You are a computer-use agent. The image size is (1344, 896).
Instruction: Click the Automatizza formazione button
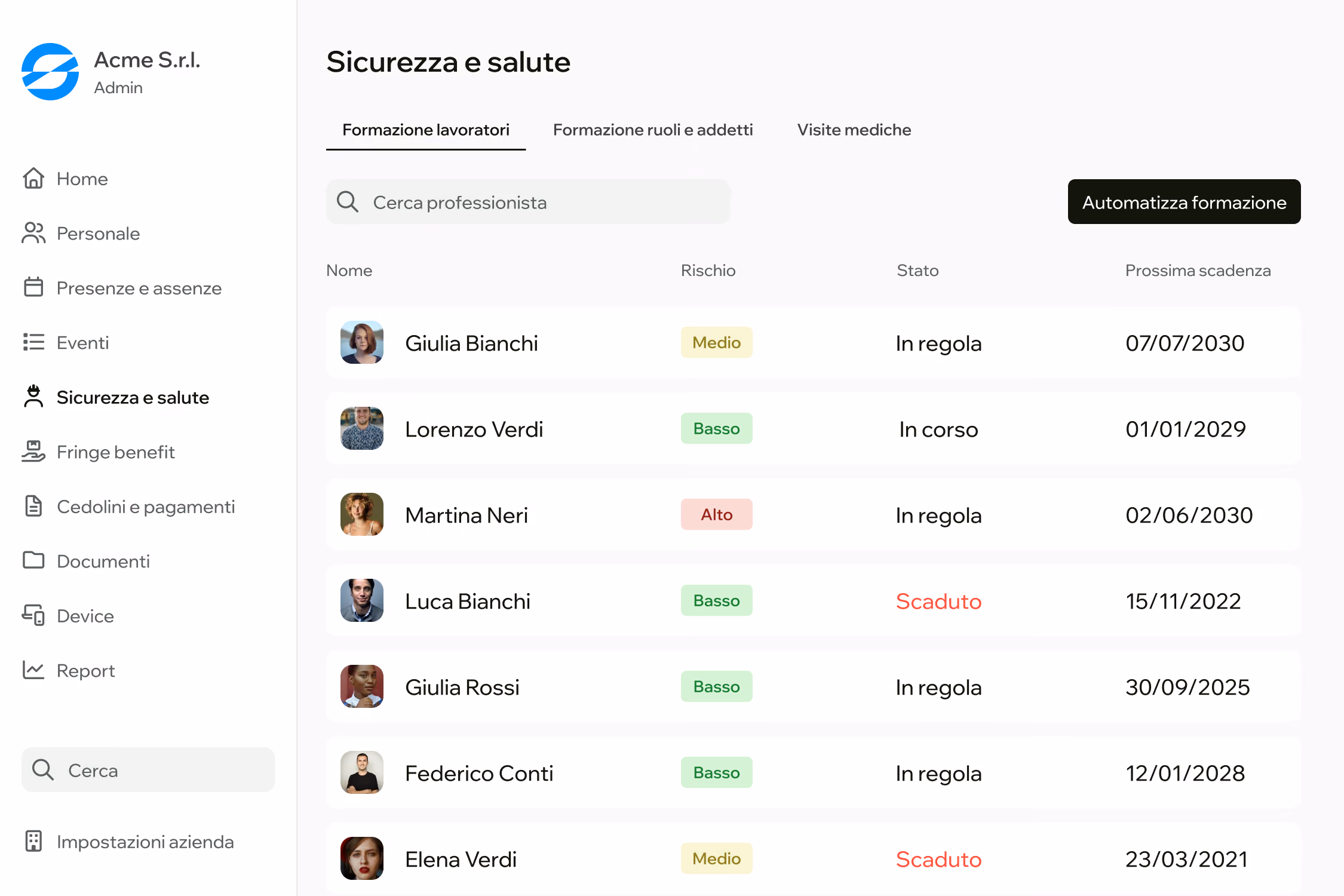1185,202
